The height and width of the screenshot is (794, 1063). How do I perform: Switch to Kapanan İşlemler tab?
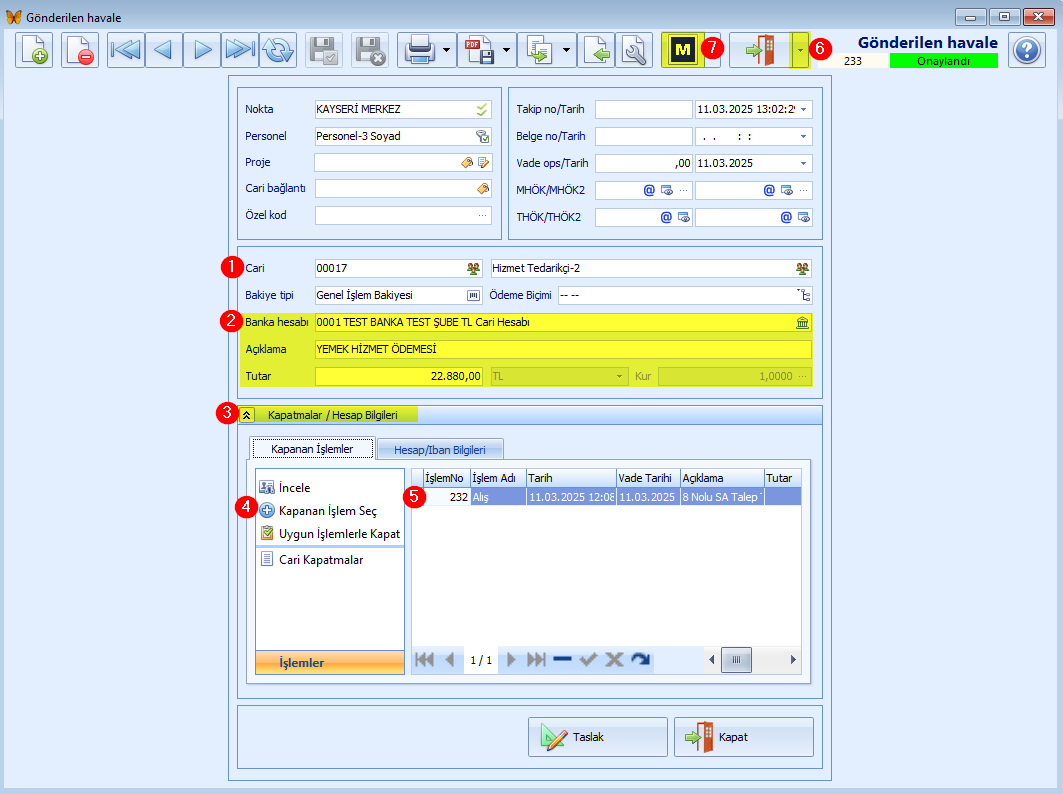[312, 449]
